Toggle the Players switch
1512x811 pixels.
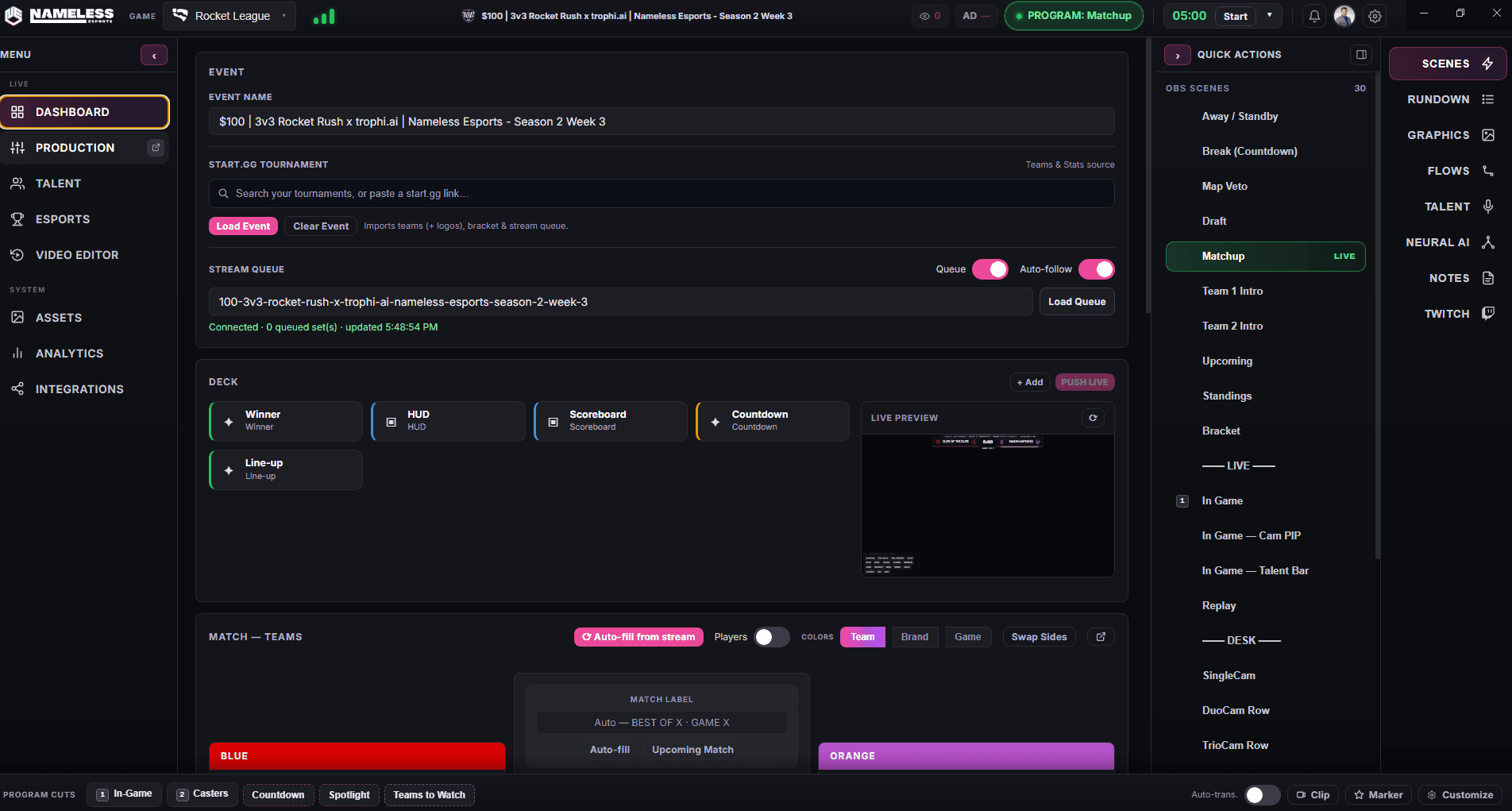(x=771, y=637)
